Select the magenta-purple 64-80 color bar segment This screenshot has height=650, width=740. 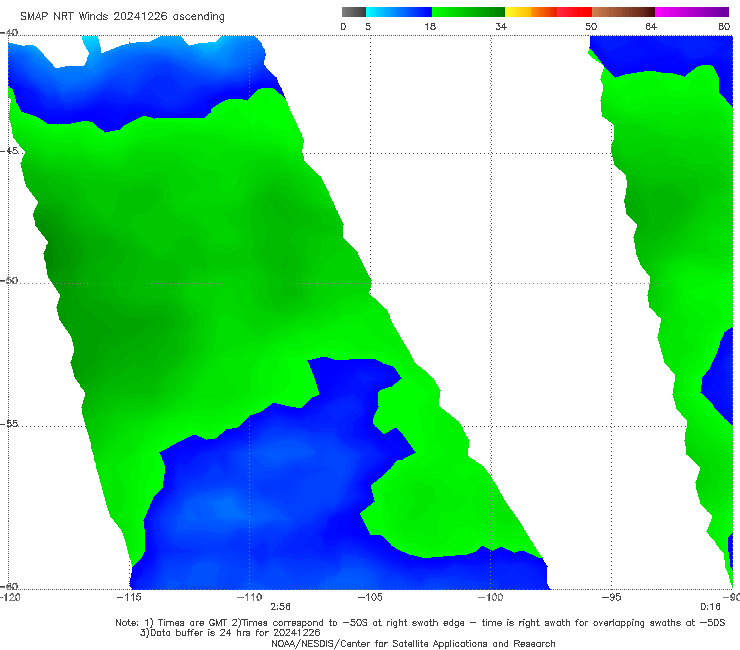point(692,12)
